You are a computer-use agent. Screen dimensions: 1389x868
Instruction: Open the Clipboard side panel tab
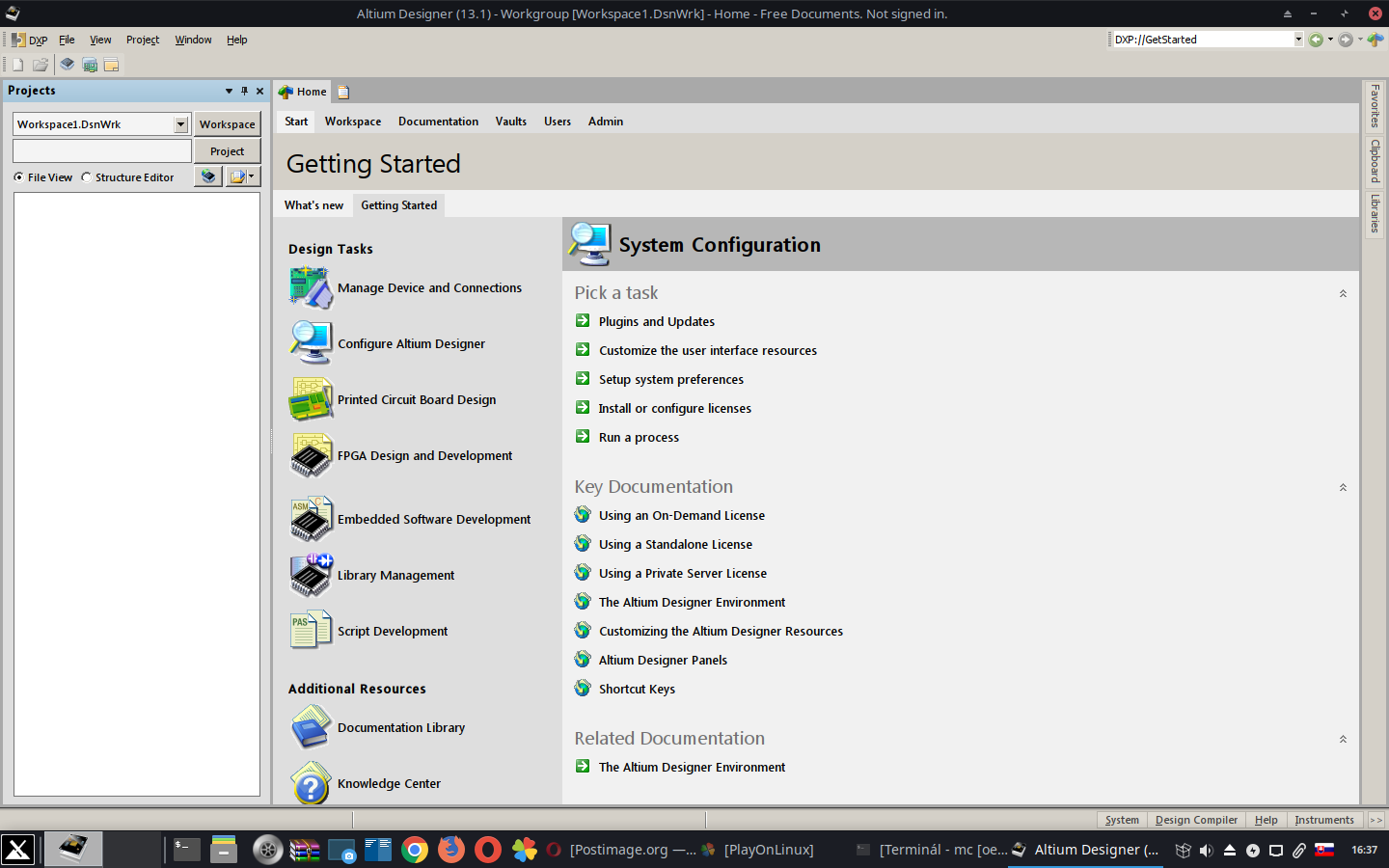(x=1375, y=161)
